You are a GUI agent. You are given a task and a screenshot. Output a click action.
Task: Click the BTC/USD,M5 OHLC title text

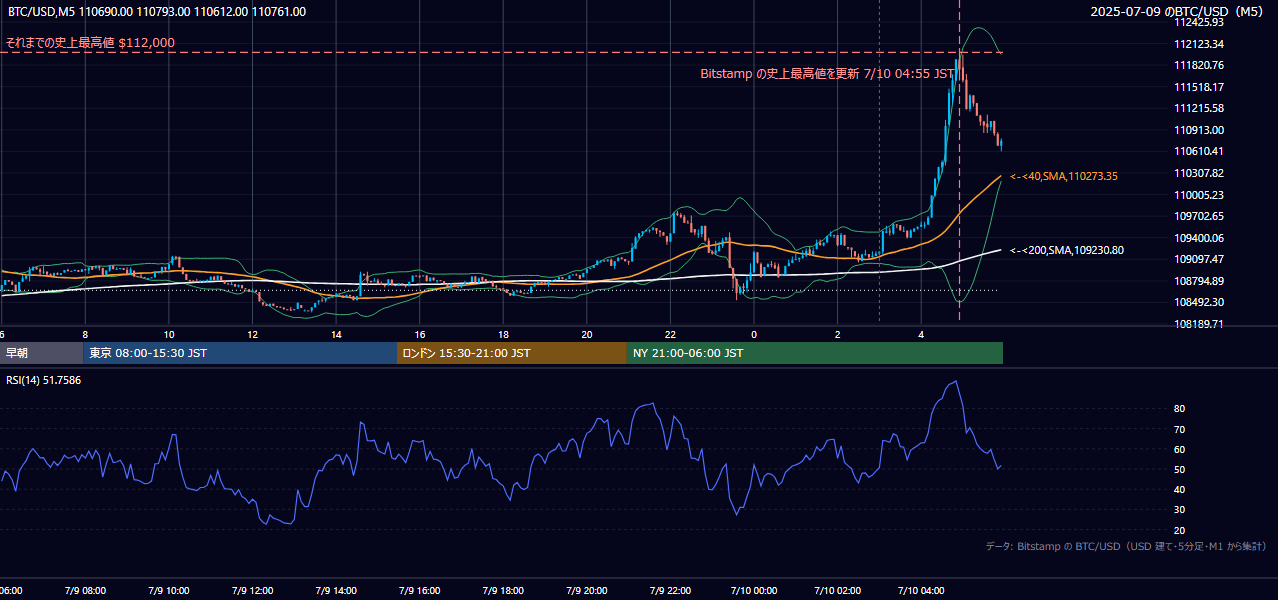155,12
